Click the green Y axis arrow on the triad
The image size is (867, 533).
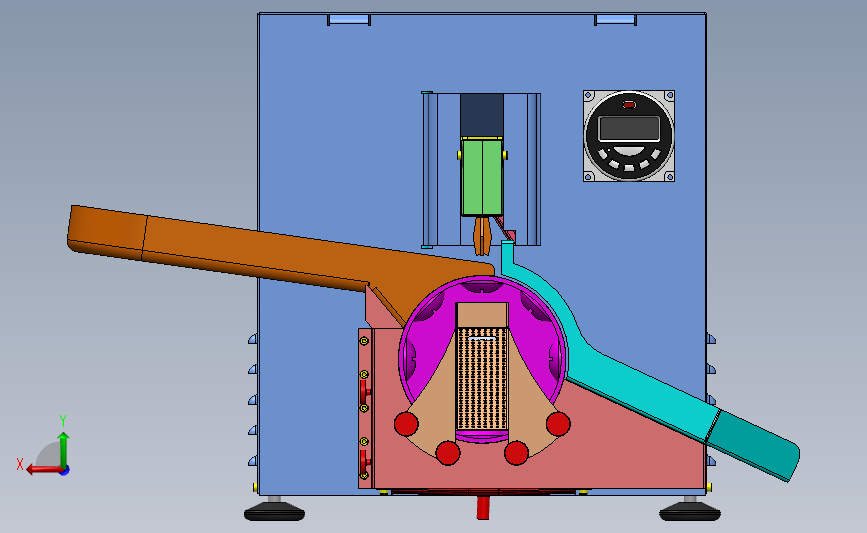tap(64, 449)
